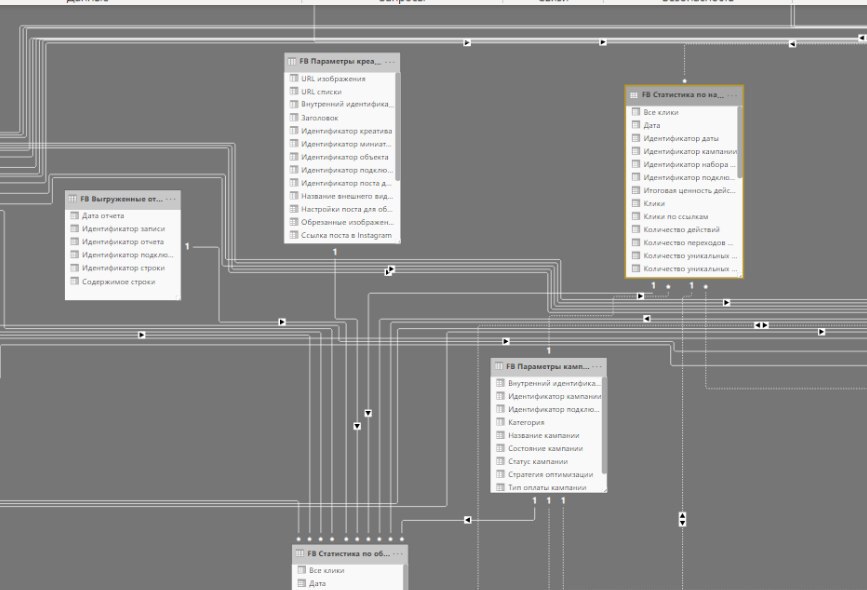
Task: Select FB Выгруженные от table header
Action: pos(123,199)
